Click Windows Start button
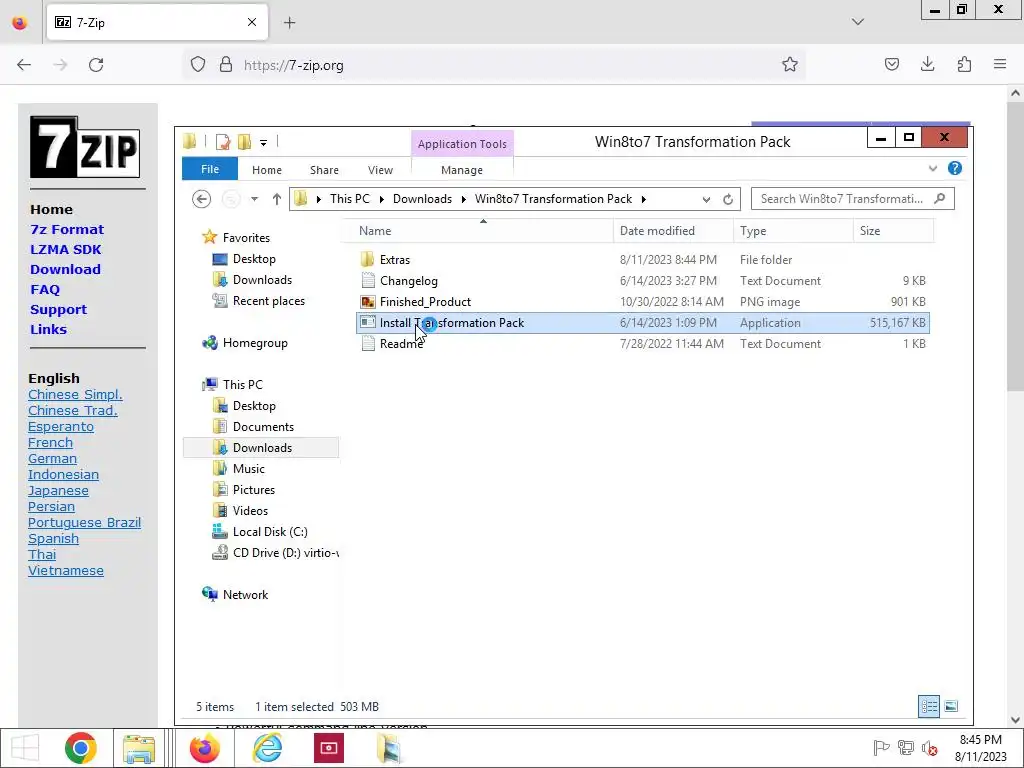Screen dimensions: 1024x768 tap(25, 748)
